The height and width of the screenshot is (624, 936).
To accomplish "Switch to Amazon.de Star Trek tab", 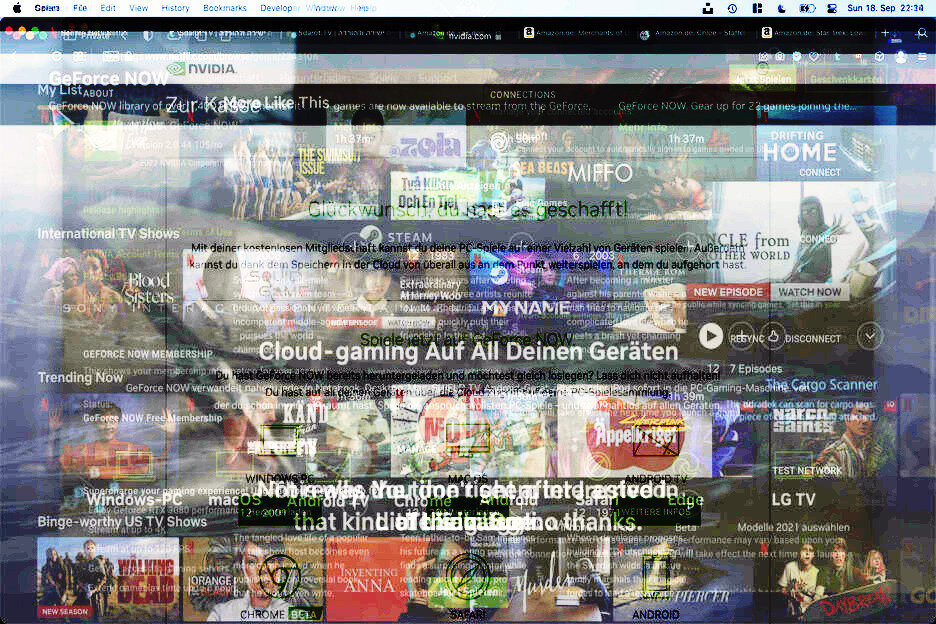I will pyautogui.click(x=813, y=33).
